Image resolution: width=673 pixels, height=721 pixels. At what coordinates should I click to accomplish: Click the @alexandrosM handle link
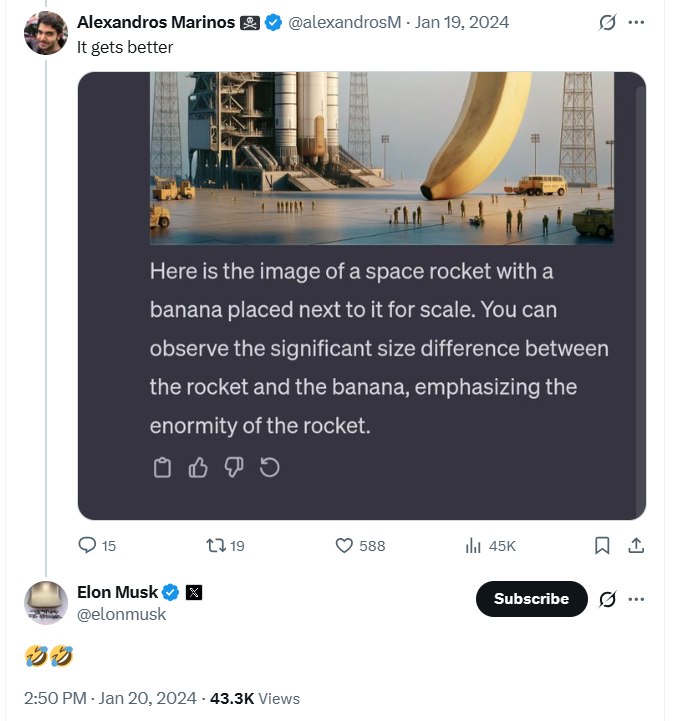(x=345, y=23)
